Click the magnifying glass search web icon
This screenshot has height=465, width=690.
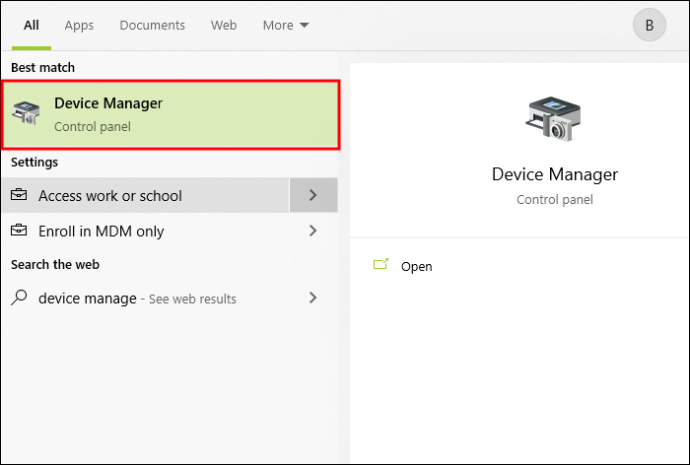click(x=19, y=297)
